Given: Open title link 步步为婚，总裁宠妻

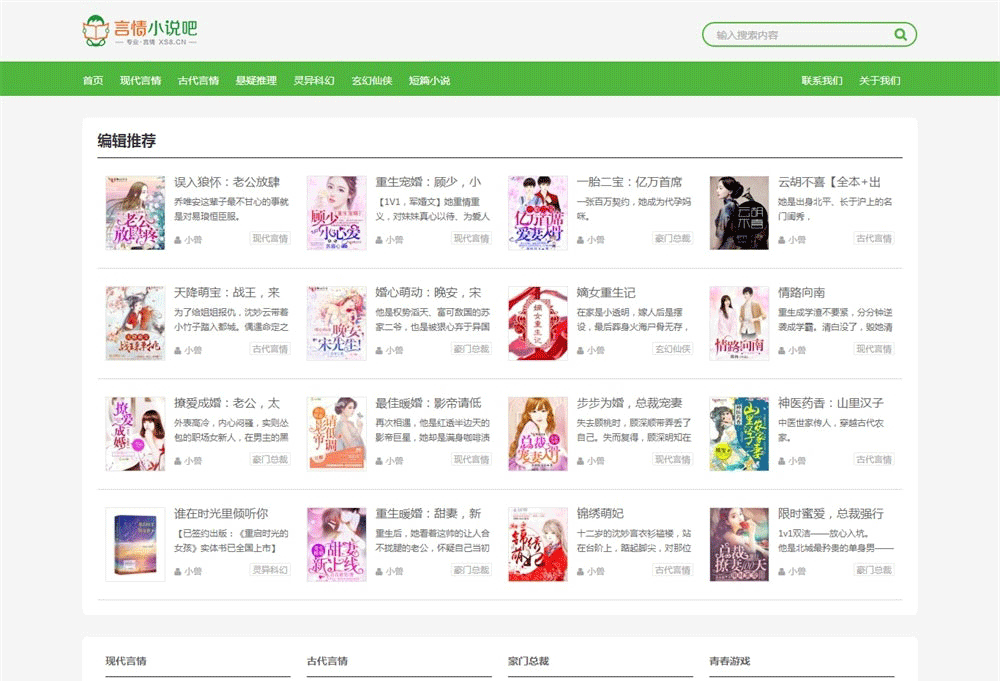Looking at the screenshot, I should click(629, 403).
